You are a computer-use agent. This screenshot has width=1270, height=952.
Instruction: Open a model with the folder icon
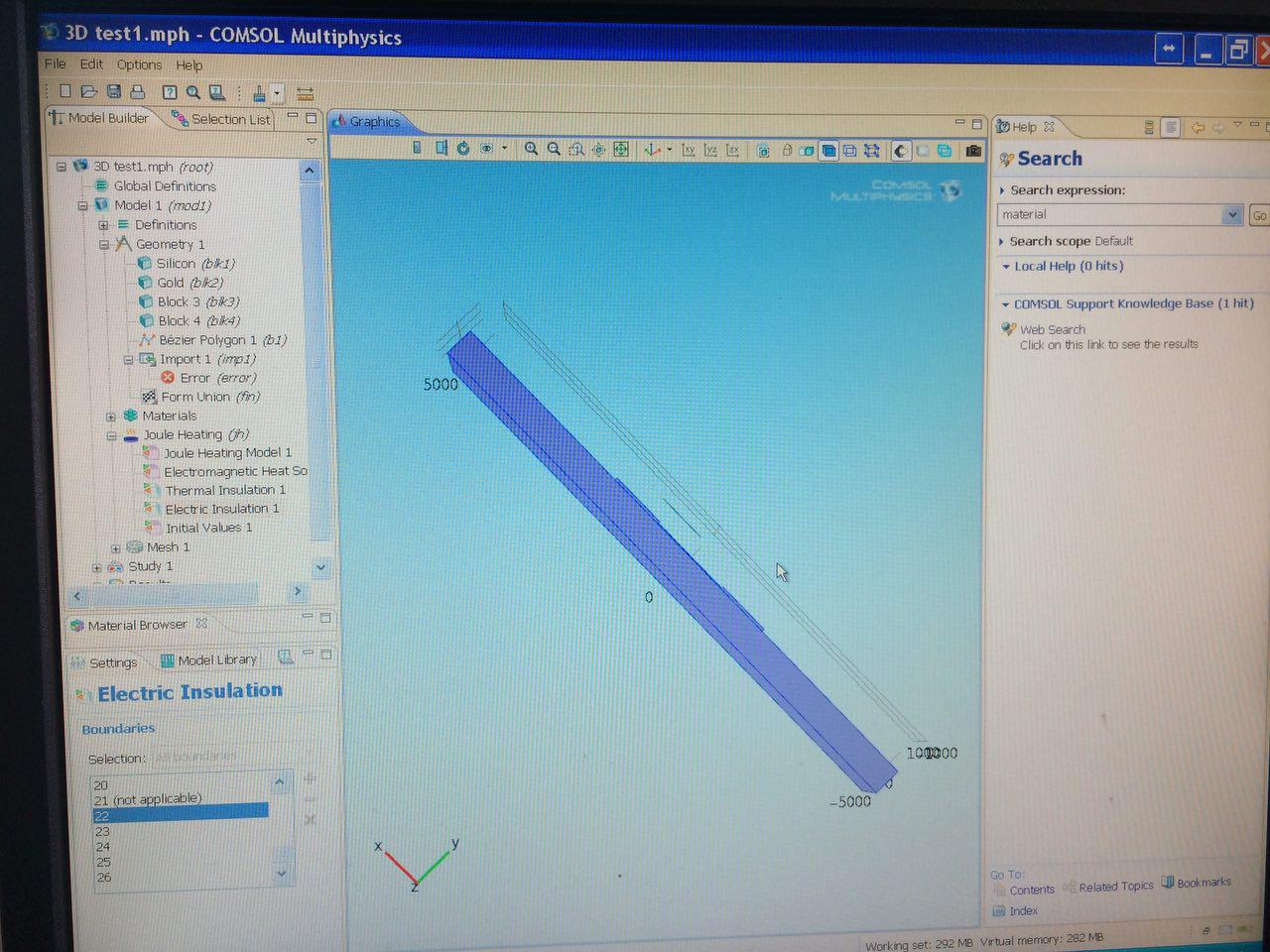88,92
